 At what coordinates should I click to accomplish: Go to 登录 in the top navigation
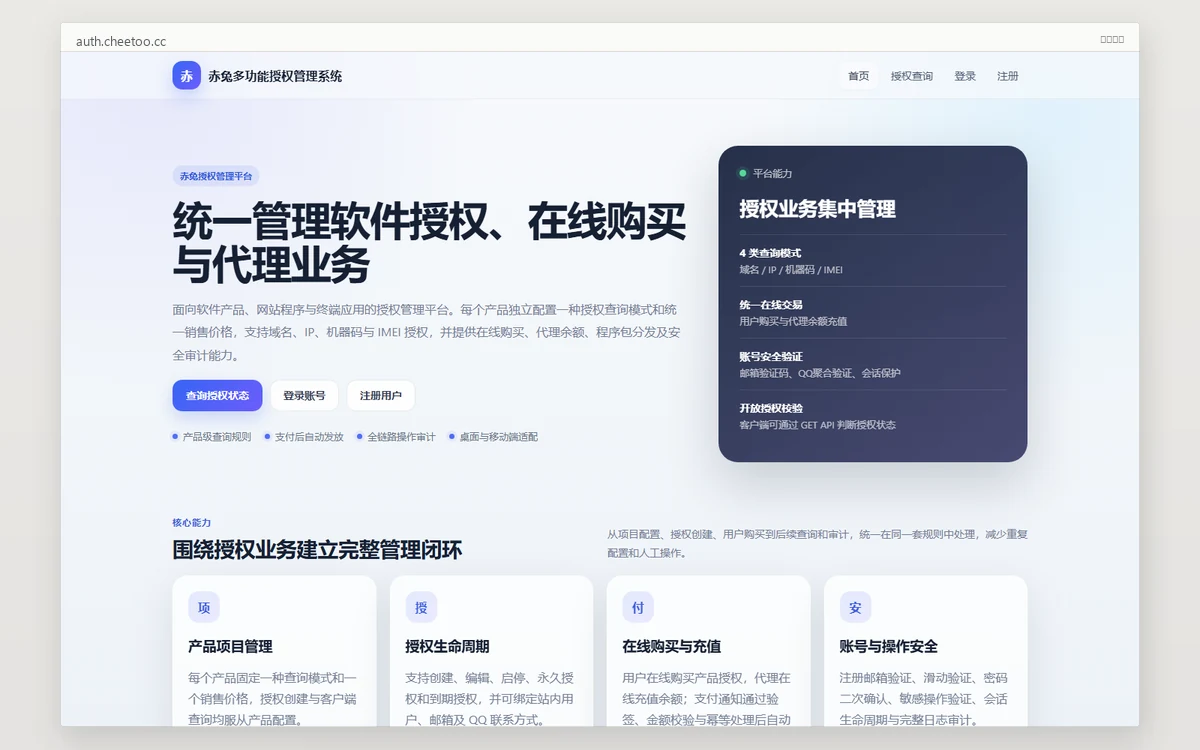(x=965, y=76)
